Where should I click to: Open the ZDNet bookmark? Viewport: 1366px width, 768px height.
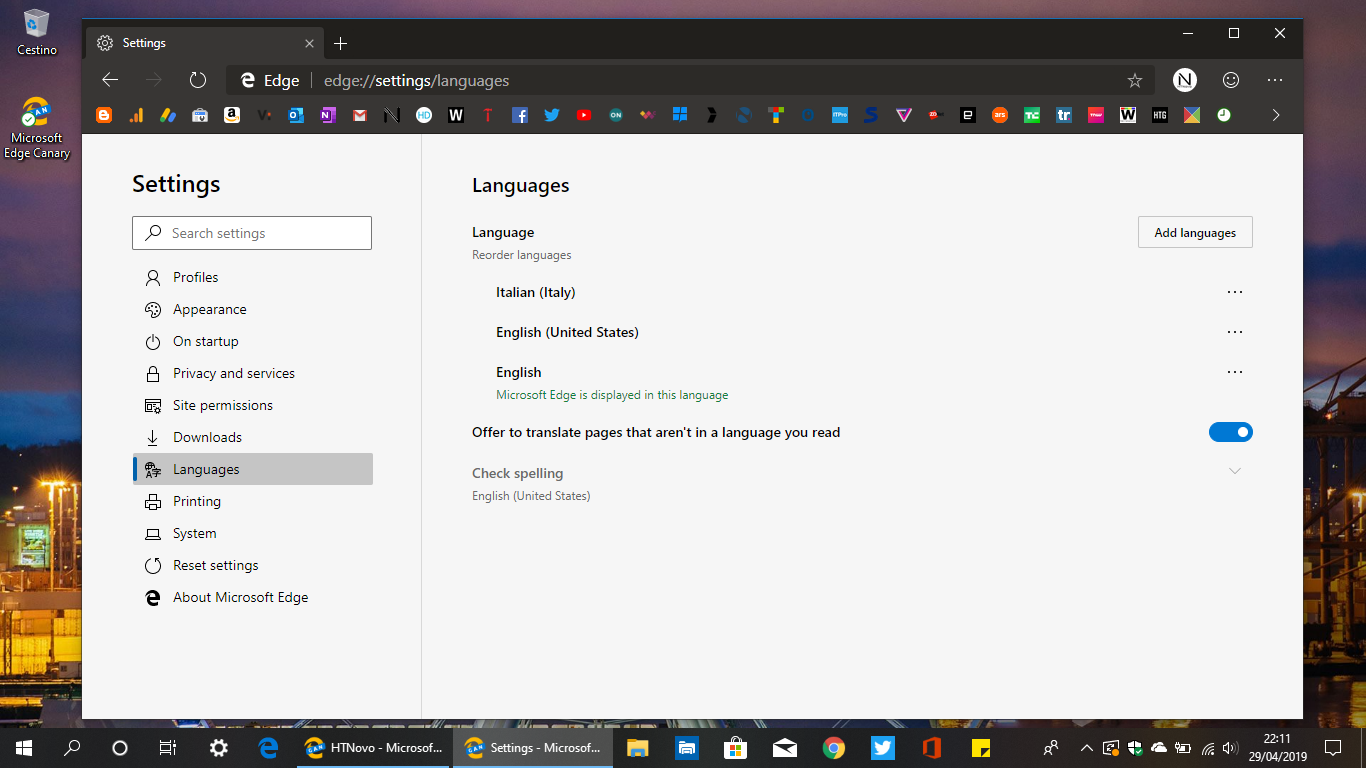(x=936, y=115)
